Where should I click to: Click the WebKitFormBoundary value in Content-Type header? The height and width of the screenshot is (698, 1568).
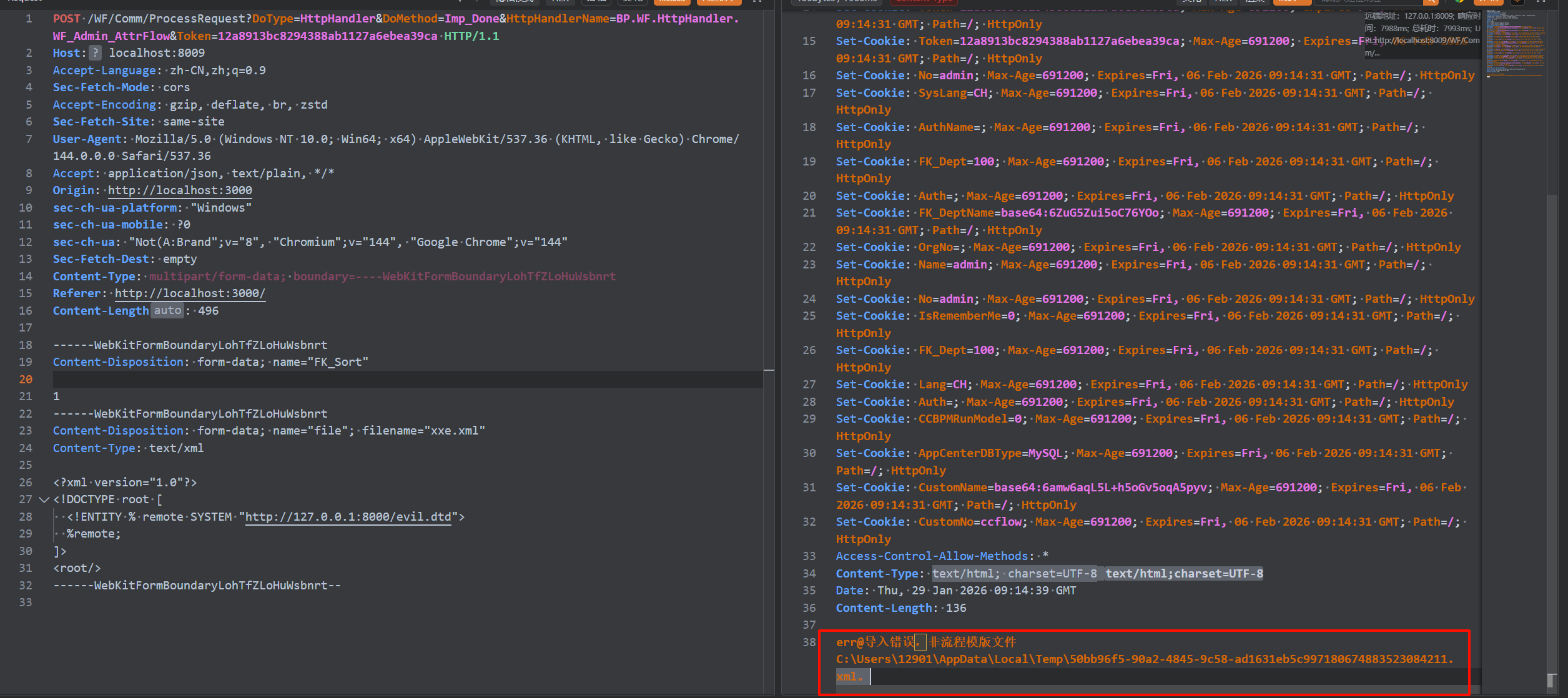(x=498, y=276)
